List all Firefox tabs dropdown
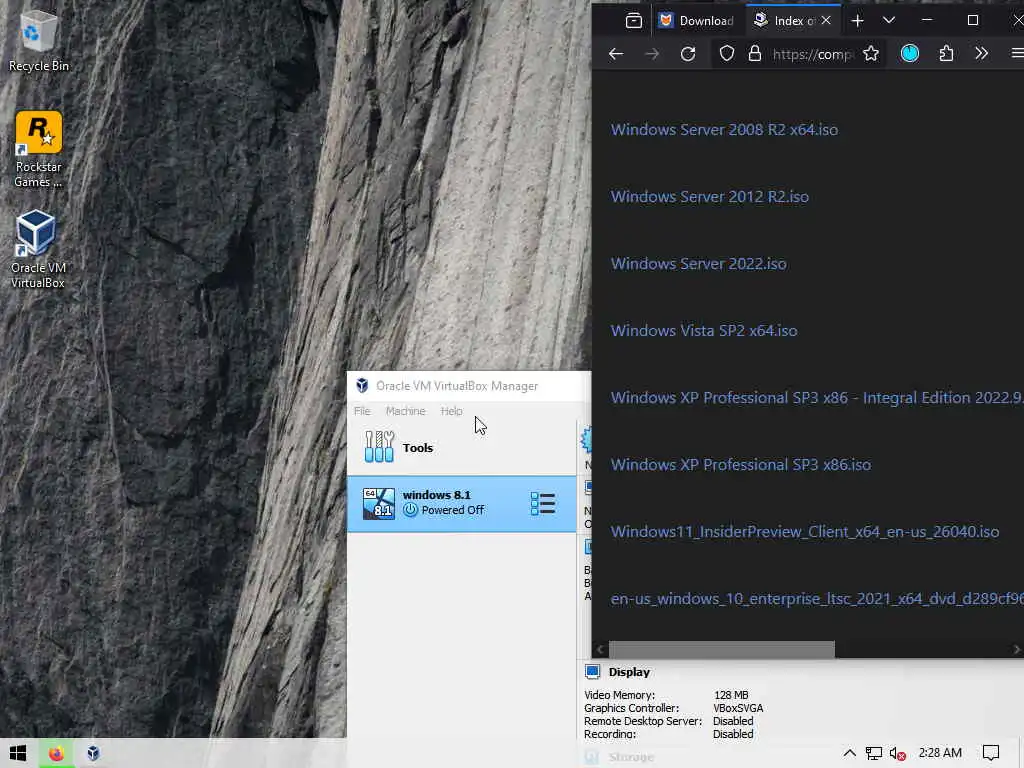Screen dimensions: 1024x768 click(889, 20)
